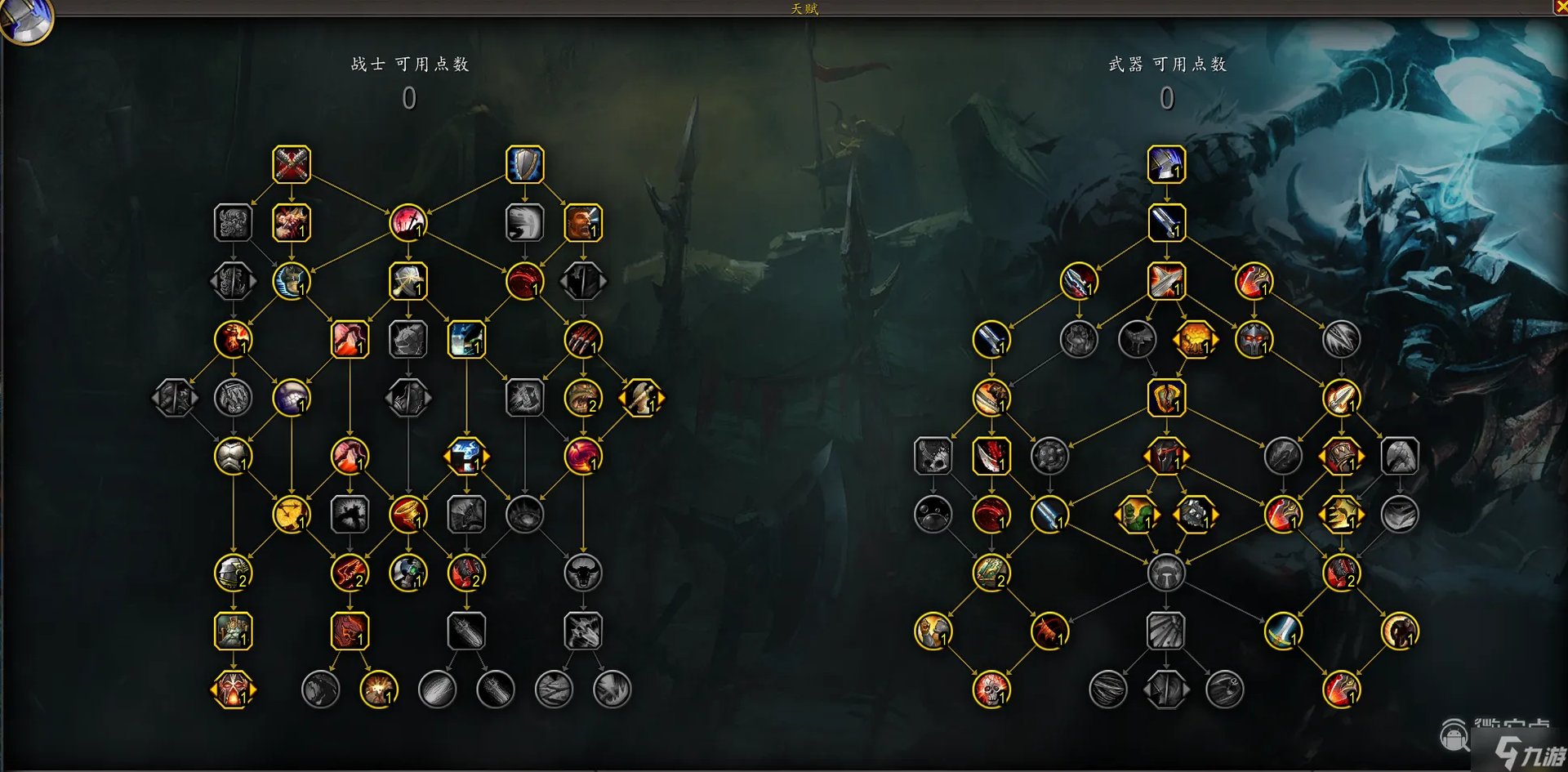The height and width of the screenshot is (772, 1568).
Task: Select the winged helmet talent atop Arms tree
Action: coord(1166,164)
